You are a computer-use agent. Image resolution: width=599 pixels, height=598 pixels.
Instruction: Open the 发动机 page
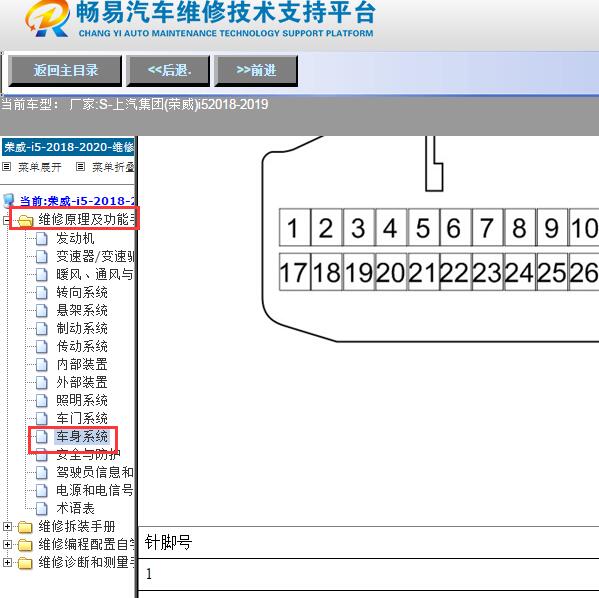[x=75, y=238]
